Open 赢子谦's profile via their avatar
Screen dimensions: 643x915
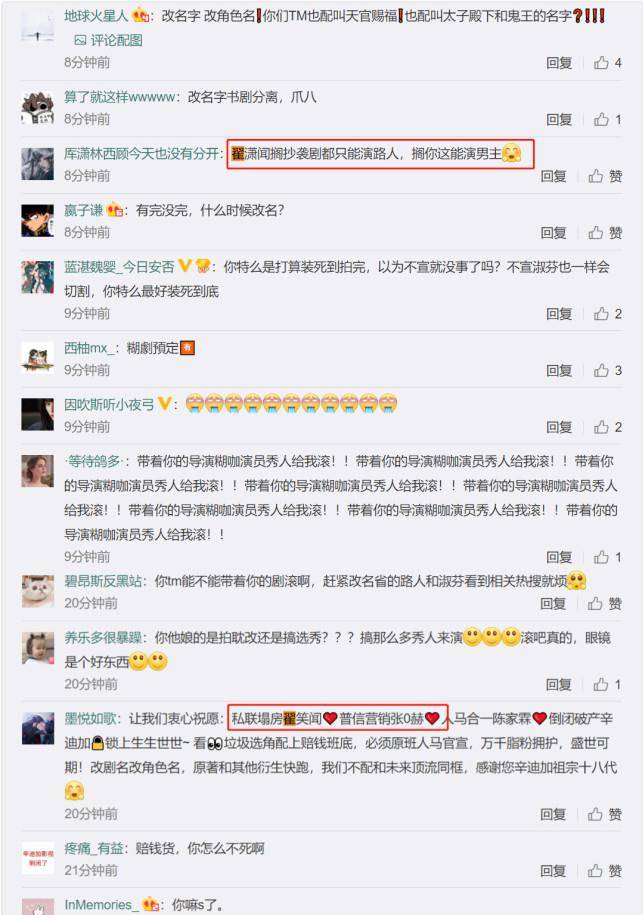[37, 220]
